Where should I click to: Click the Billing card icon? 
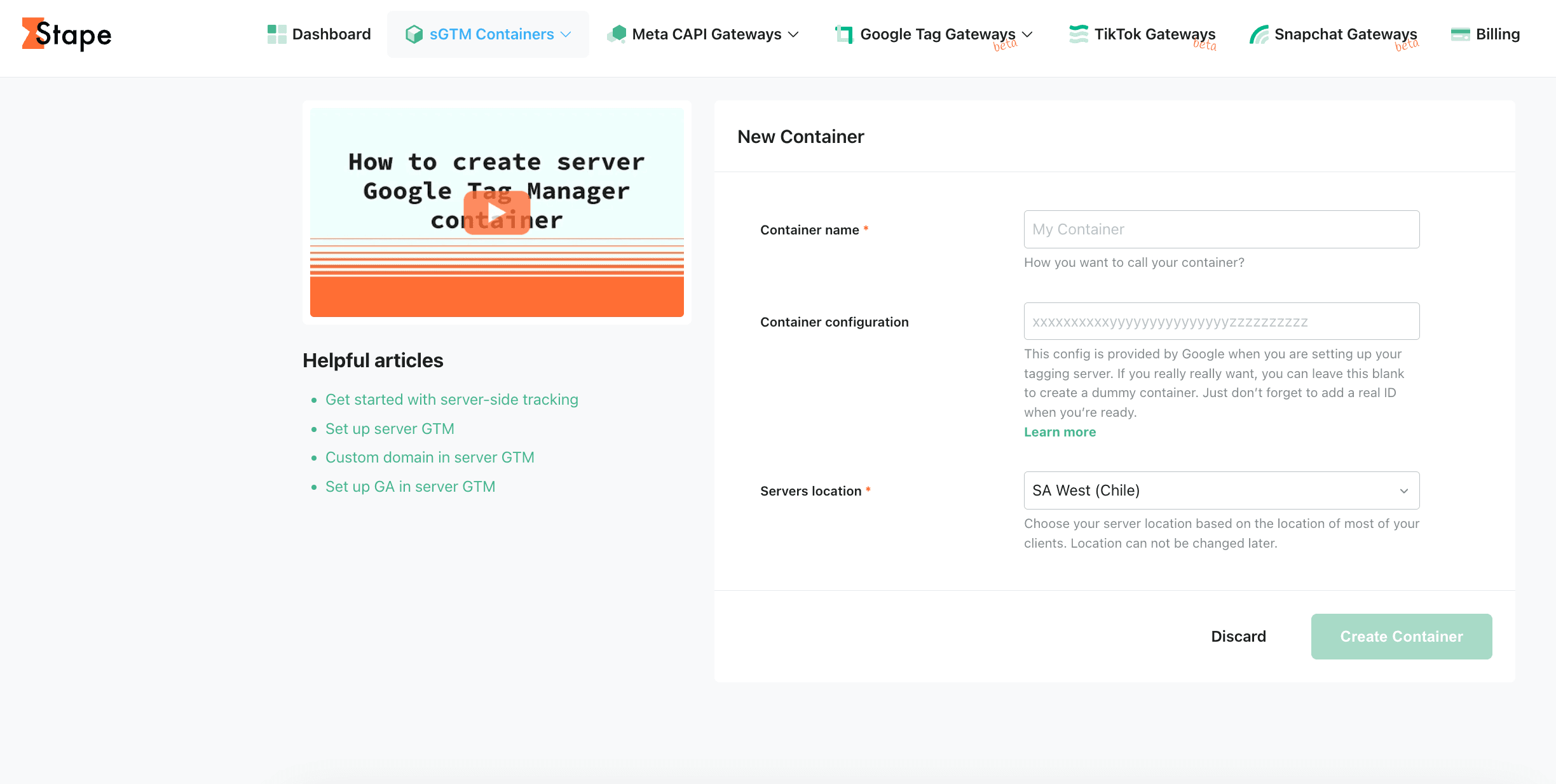pyautogui.click(x=1460, y=34)
